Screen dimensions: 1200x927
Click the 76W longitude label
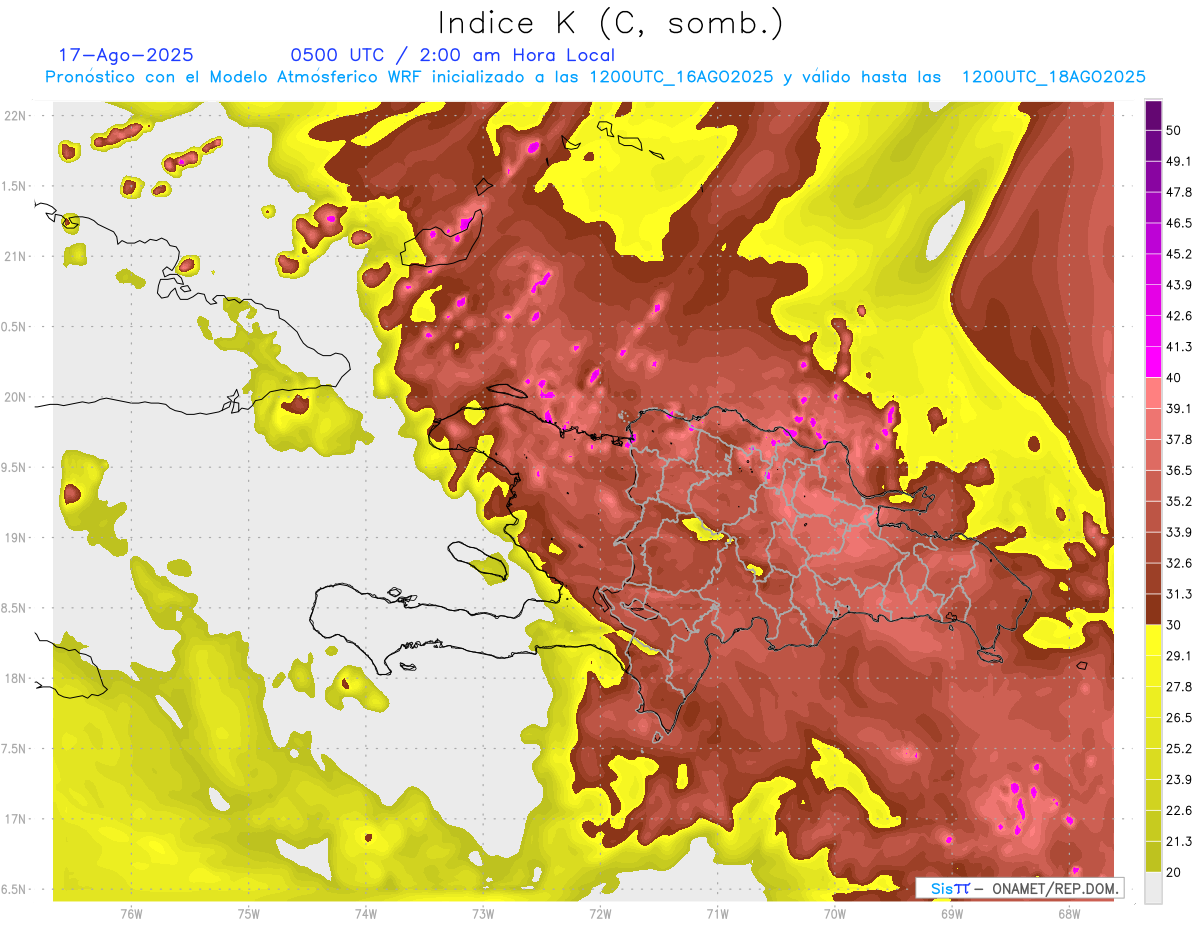(131, 913)
